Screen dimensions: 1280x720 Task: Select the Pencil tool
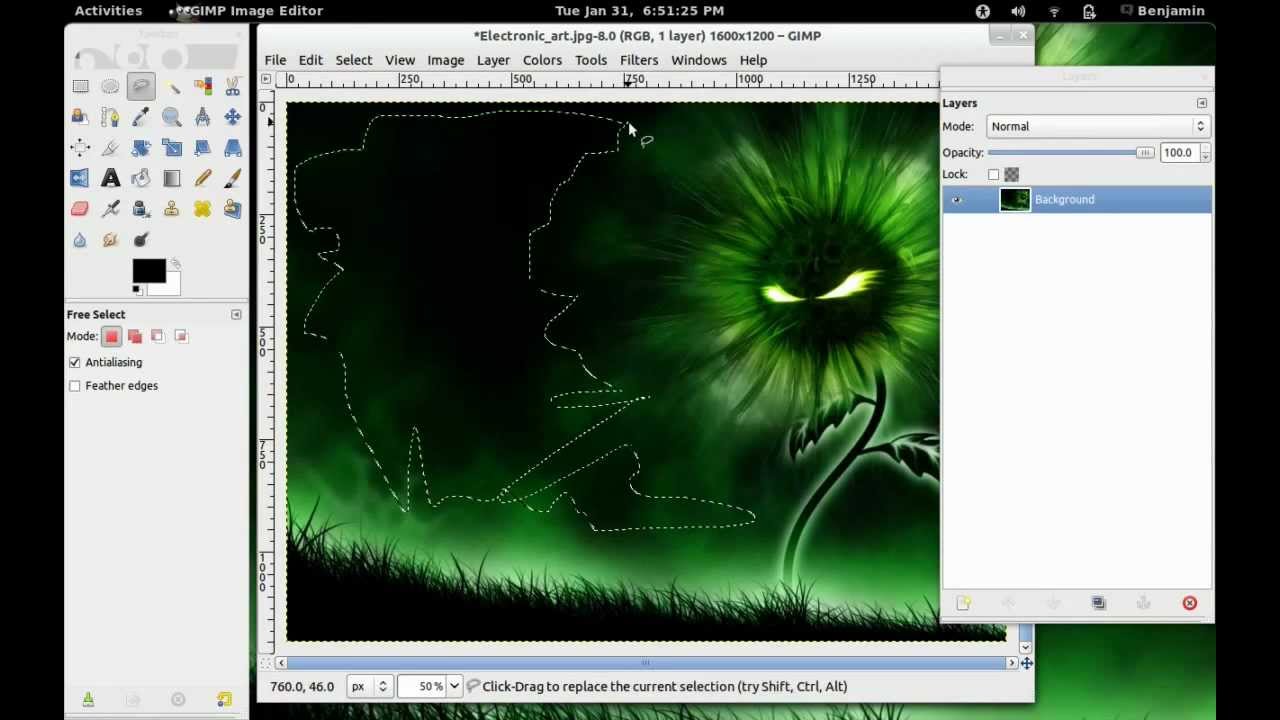[202, 179]
